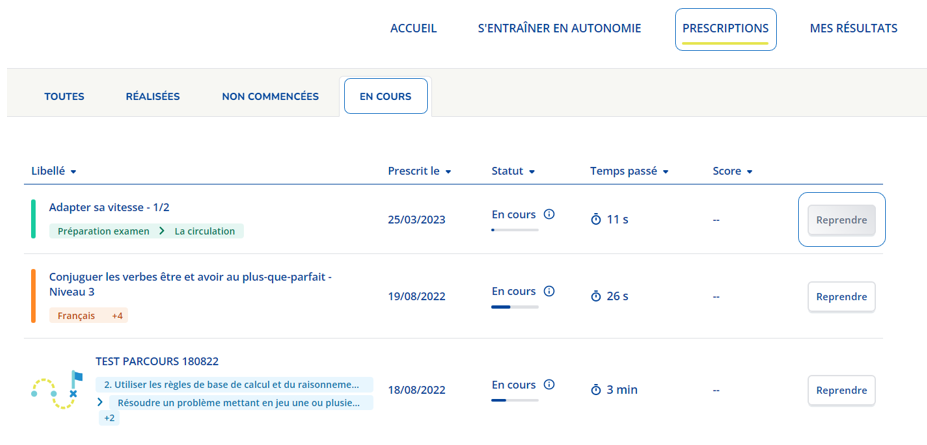Switch to the Non commencées tab
The height and width of the screenshot is (445, 927).
(270, 96)
